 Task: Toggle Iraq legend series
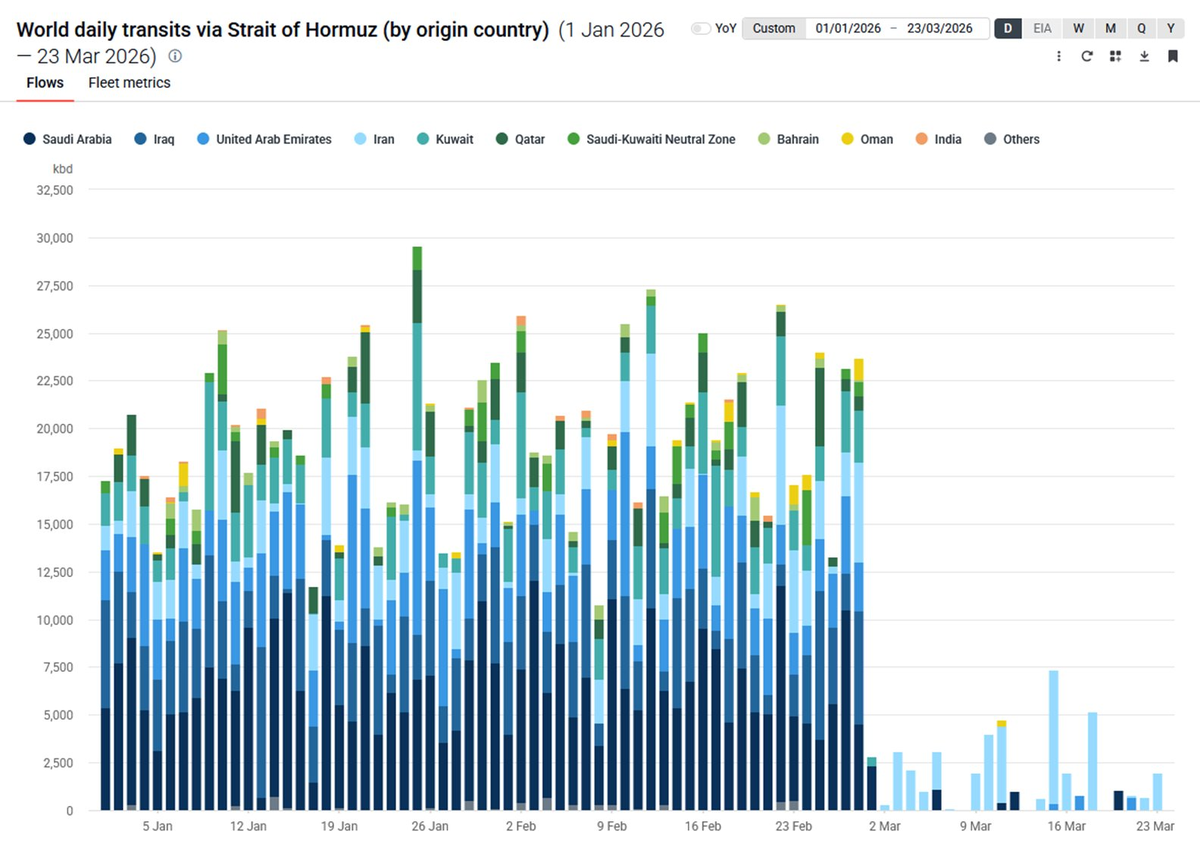pos(154,139)
